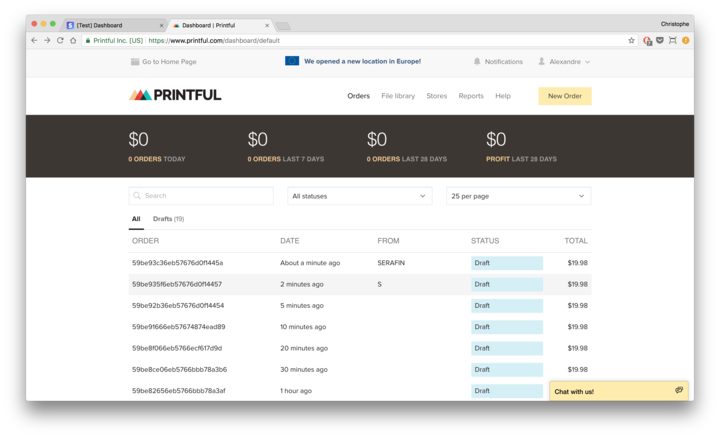Click the browser address bar URL

[214, 40]
